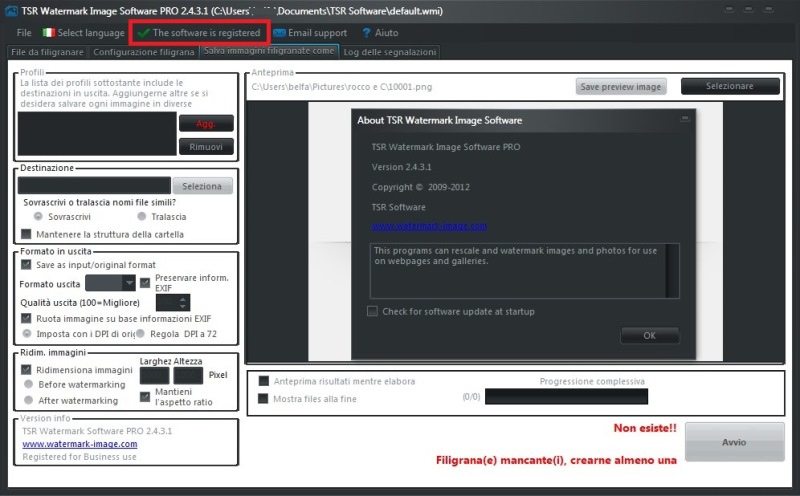Click the Profili list box
The height and width of the screenshot is (496, 800).
[97, 134]
